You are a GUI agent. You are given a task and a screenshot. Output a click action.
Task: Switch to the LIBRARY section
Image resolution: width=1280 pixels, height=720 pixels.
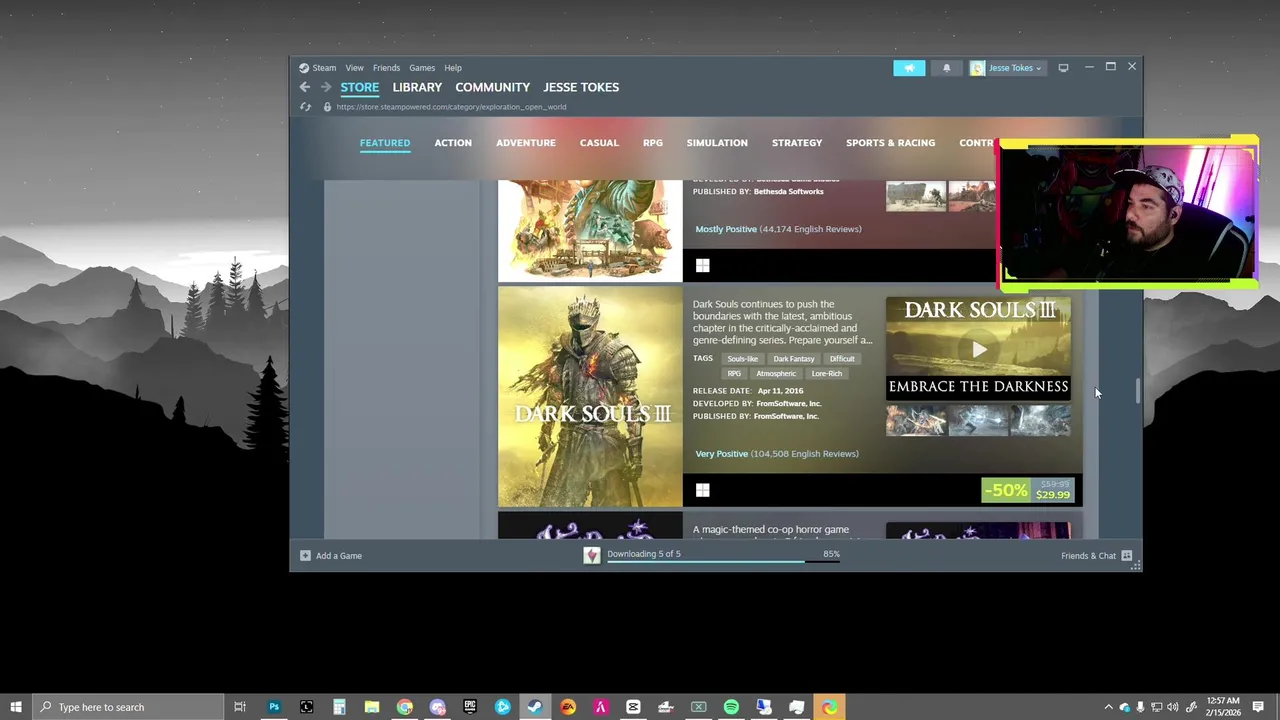[417, 87]
